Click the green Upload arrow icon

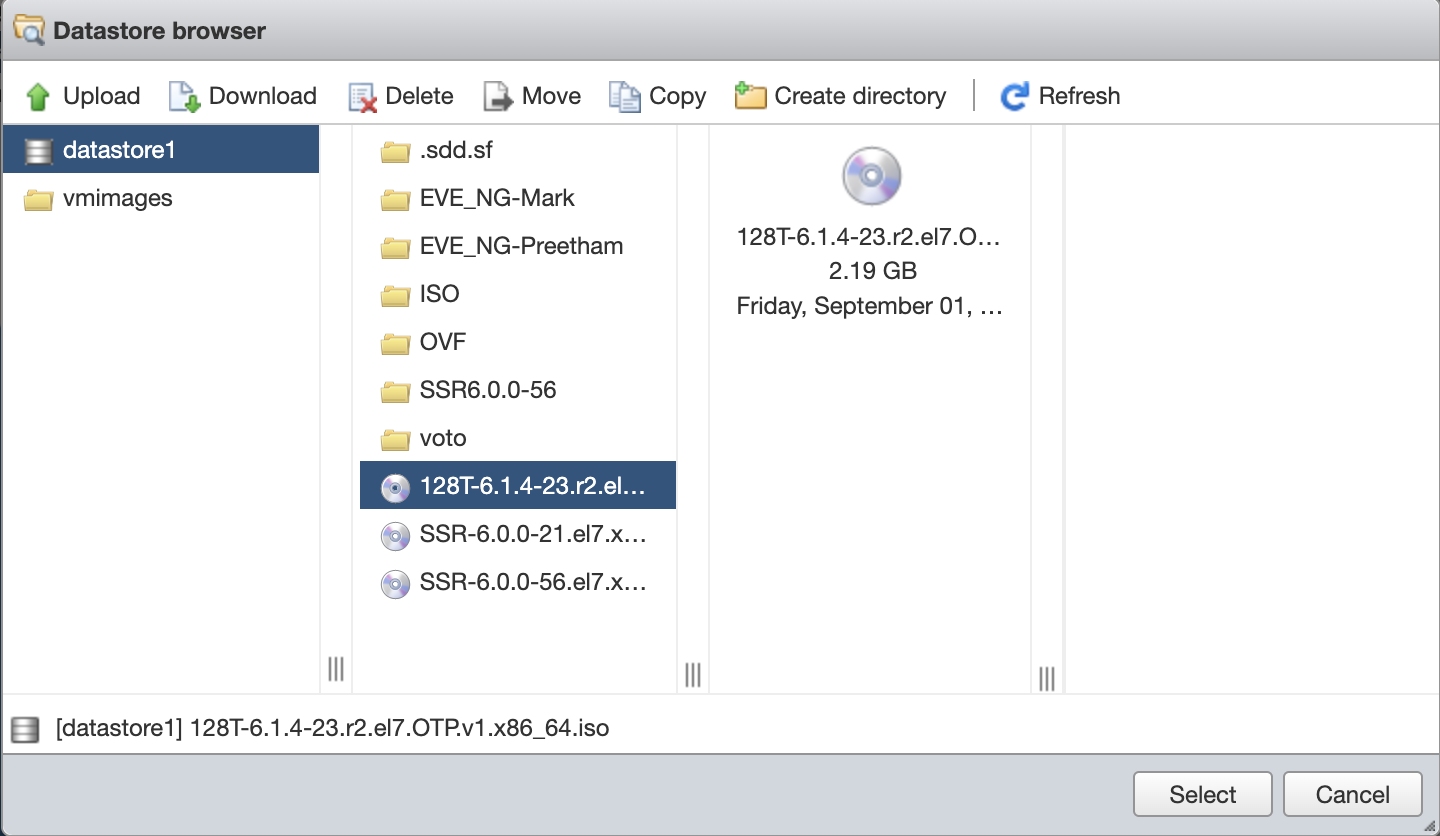pyautogui.click(x=38, y=96)
